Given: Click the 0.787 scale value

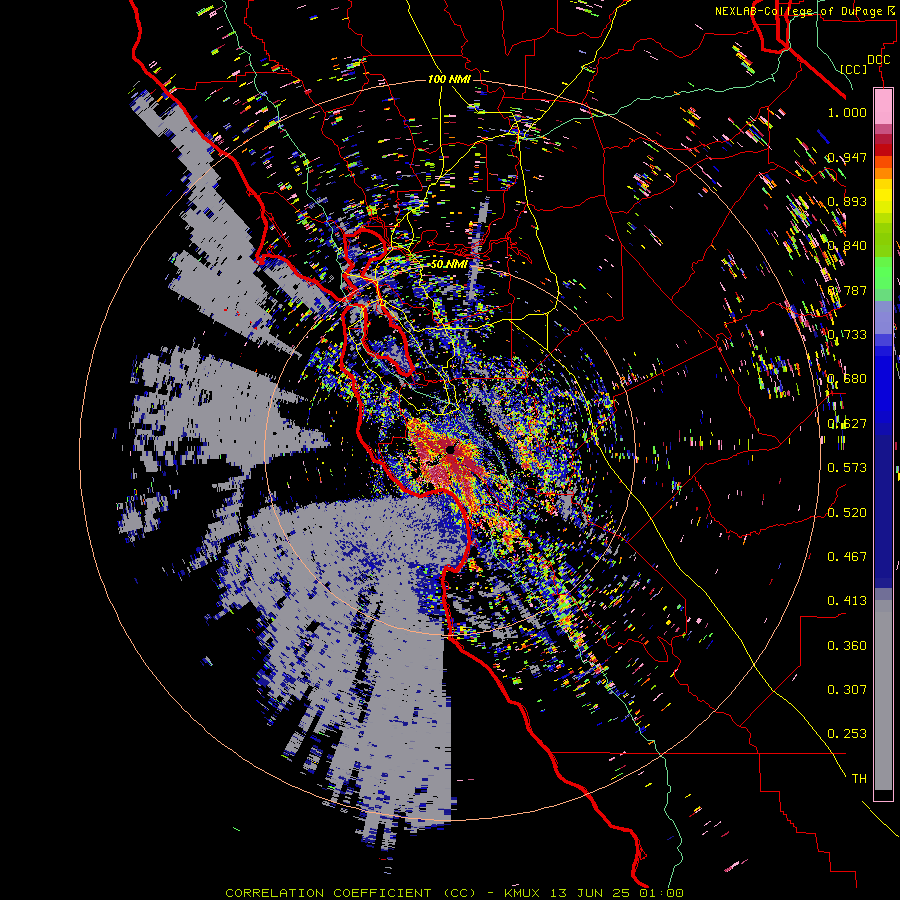Looking at the screenshot, I should (x=847, y=290).
